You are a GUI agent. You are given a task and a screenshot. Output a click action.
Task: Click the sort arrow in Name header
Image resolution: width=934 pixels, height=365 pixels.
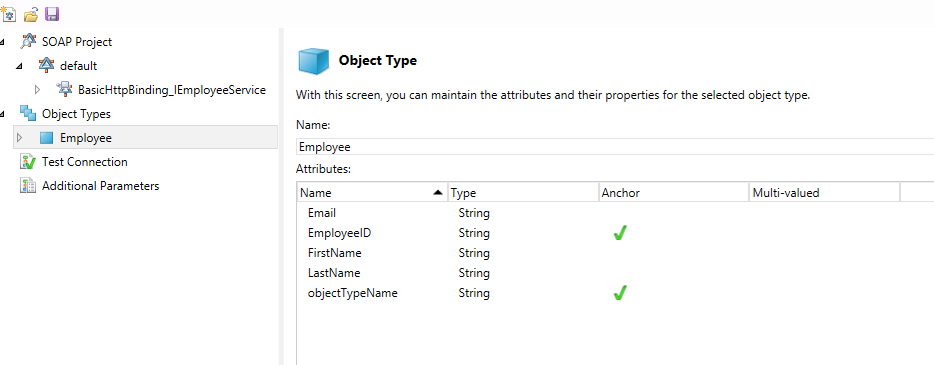click(438, 192)
